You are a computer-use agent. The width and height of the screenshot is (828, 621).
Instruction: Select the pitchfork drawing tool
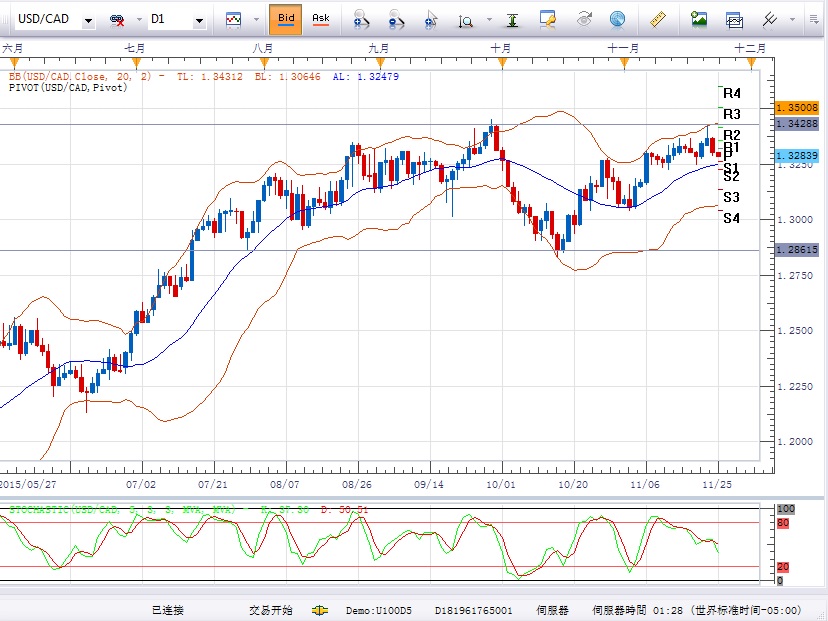769,20
